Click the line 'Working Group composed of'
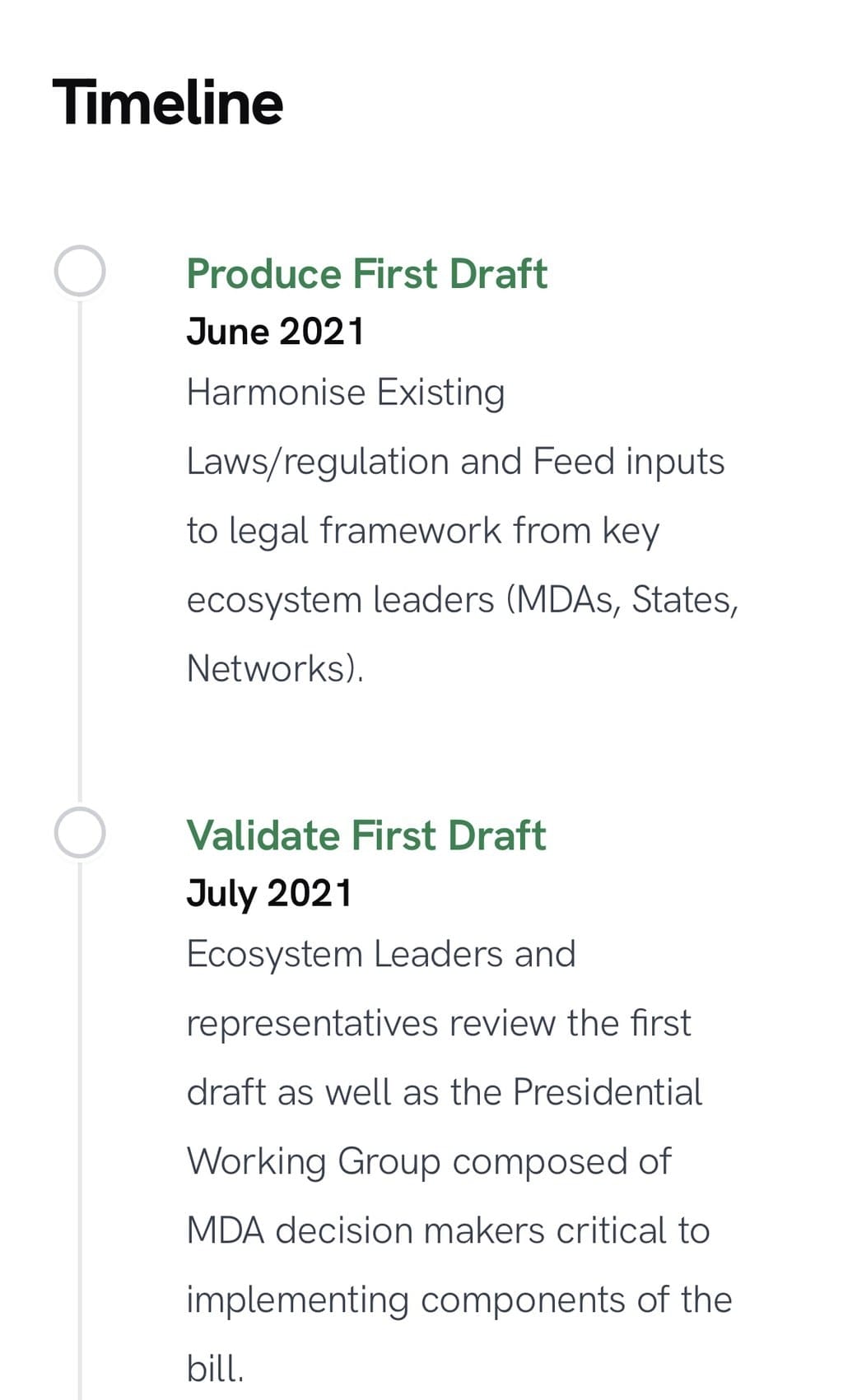 coord(428,1162)
